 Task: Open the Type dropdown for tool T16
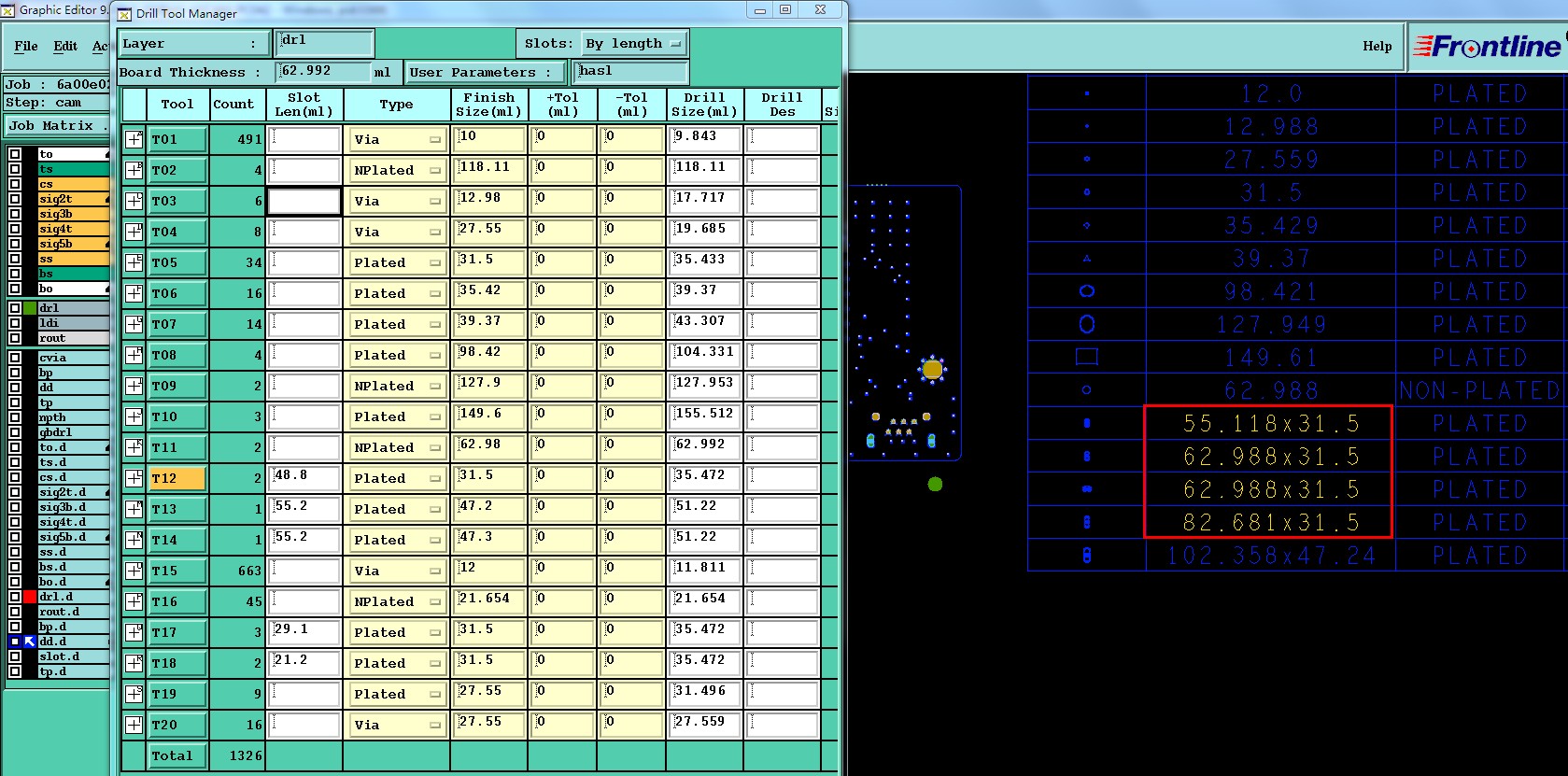click(397, 601)
